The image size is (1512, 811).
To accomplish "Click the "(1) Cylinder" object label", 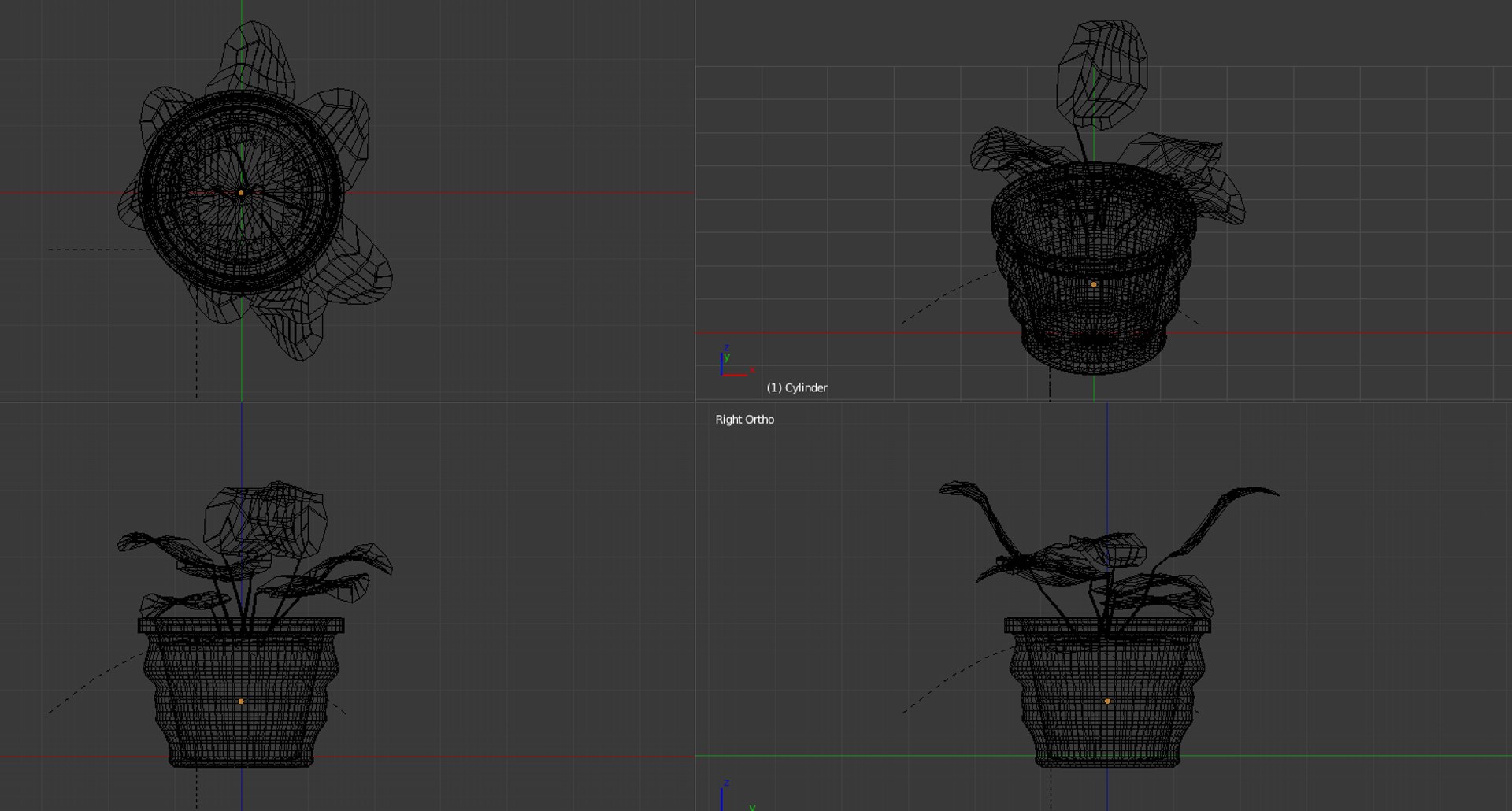I will point(797,388).
